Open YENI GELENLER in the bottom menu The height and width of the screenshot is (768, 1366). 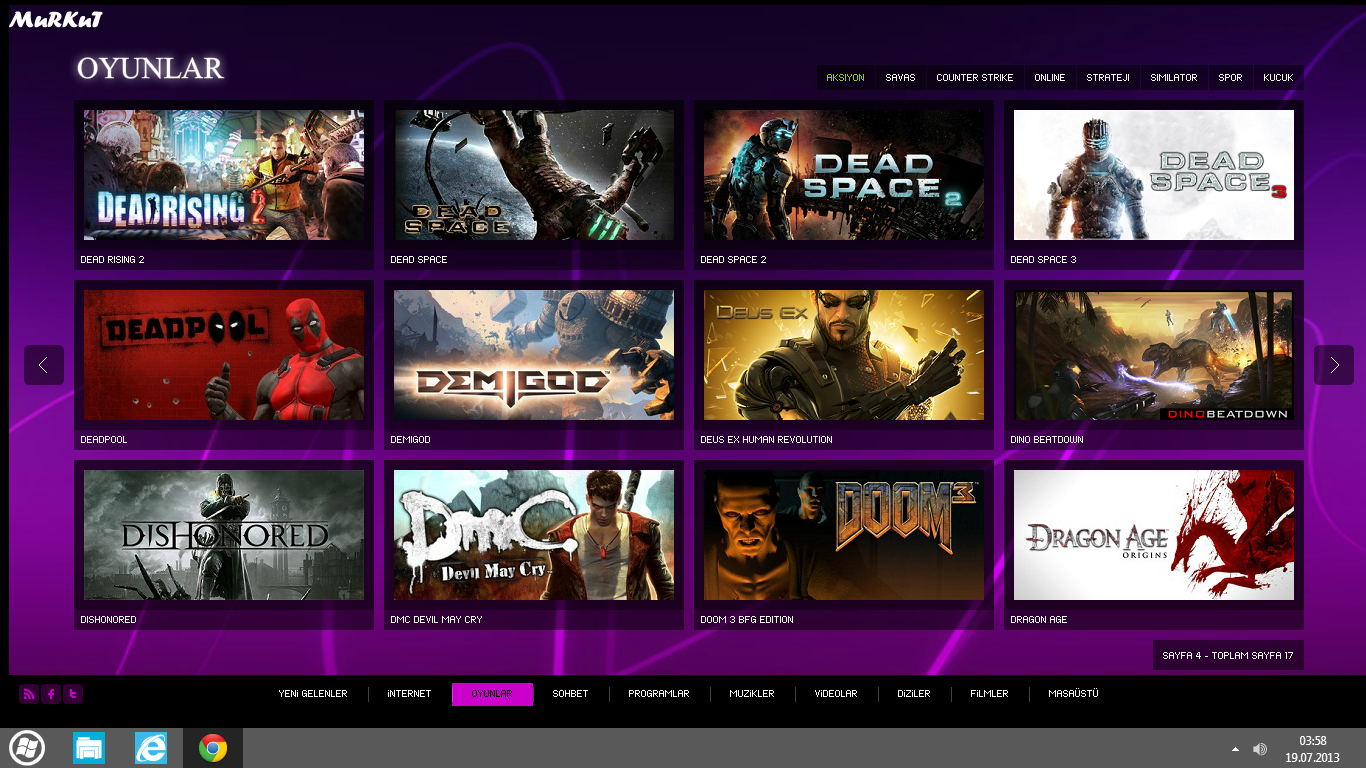click(313, 694)
